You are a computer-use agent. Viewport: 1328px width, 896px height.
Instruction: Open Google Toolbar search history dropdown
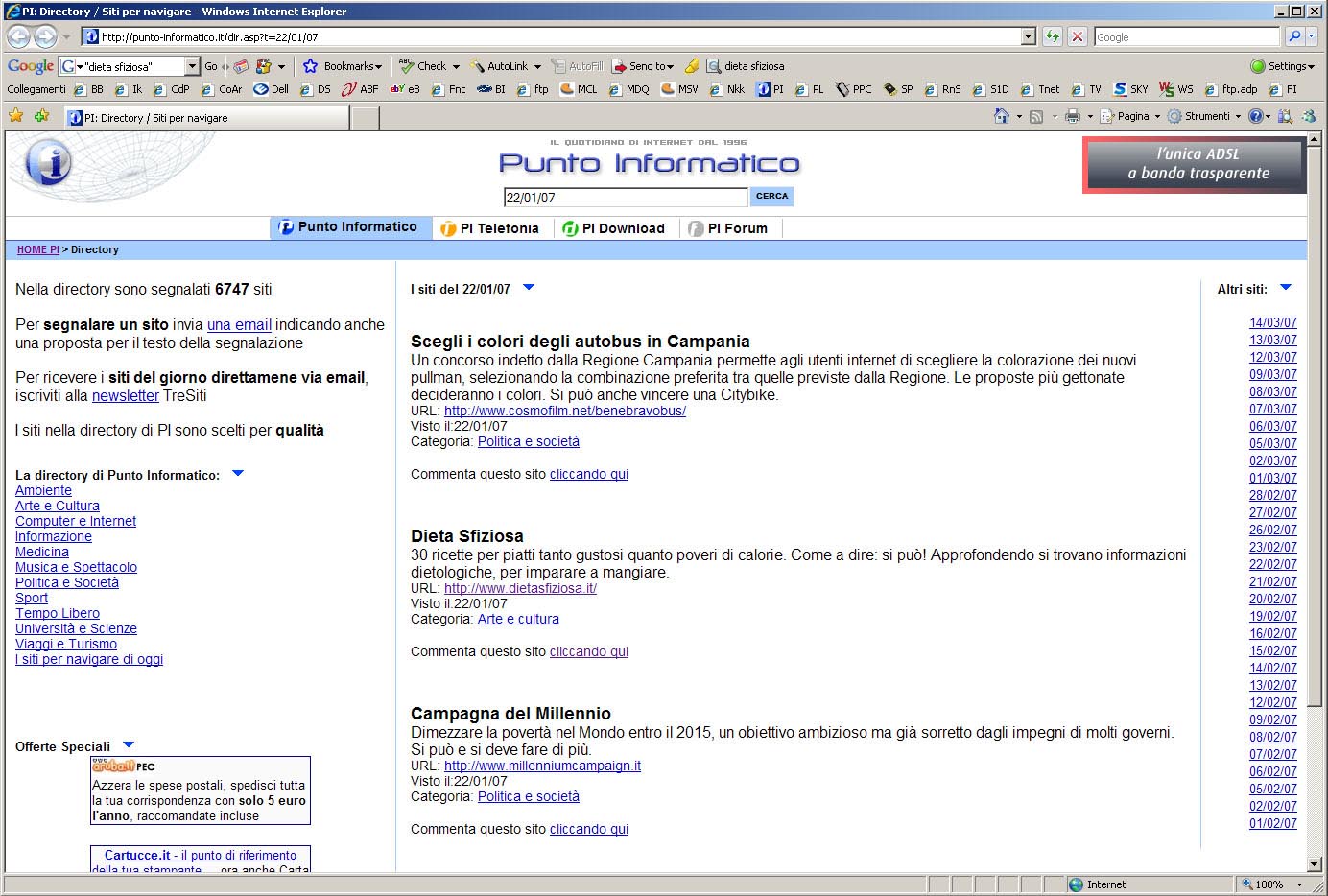(192, 66)
